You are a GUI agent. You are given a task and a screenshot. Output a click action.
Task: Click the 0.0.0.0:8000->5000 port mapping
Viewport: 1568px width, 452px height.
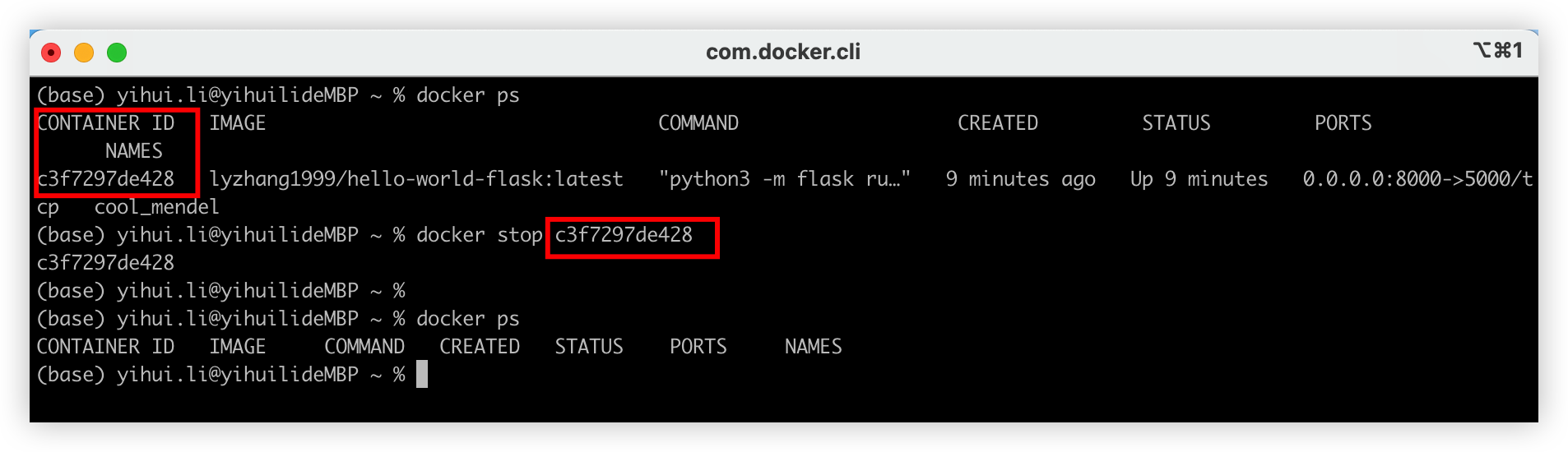[1417, 179]
